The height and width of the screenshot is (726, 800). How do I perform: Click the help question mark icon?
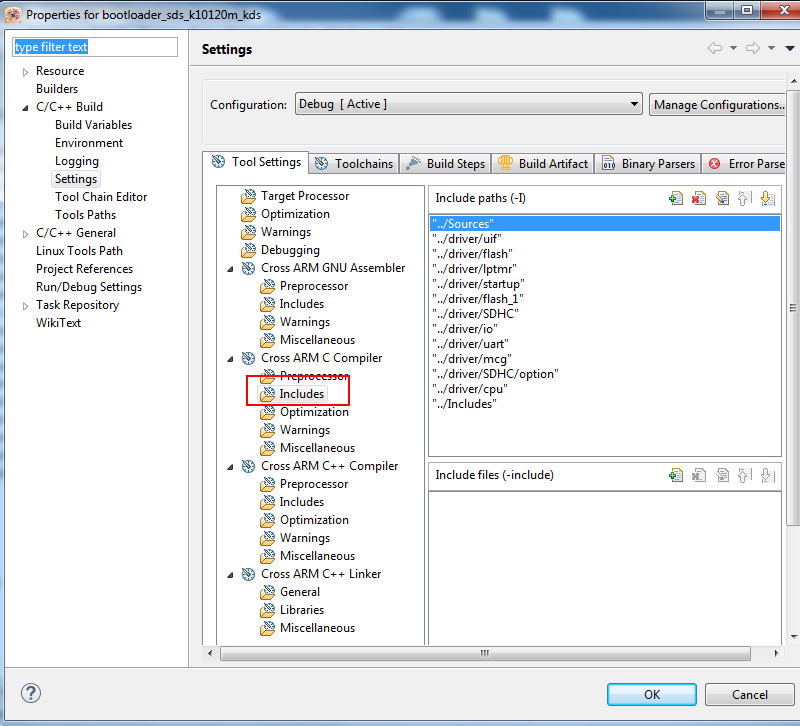[x=31, y=693]
